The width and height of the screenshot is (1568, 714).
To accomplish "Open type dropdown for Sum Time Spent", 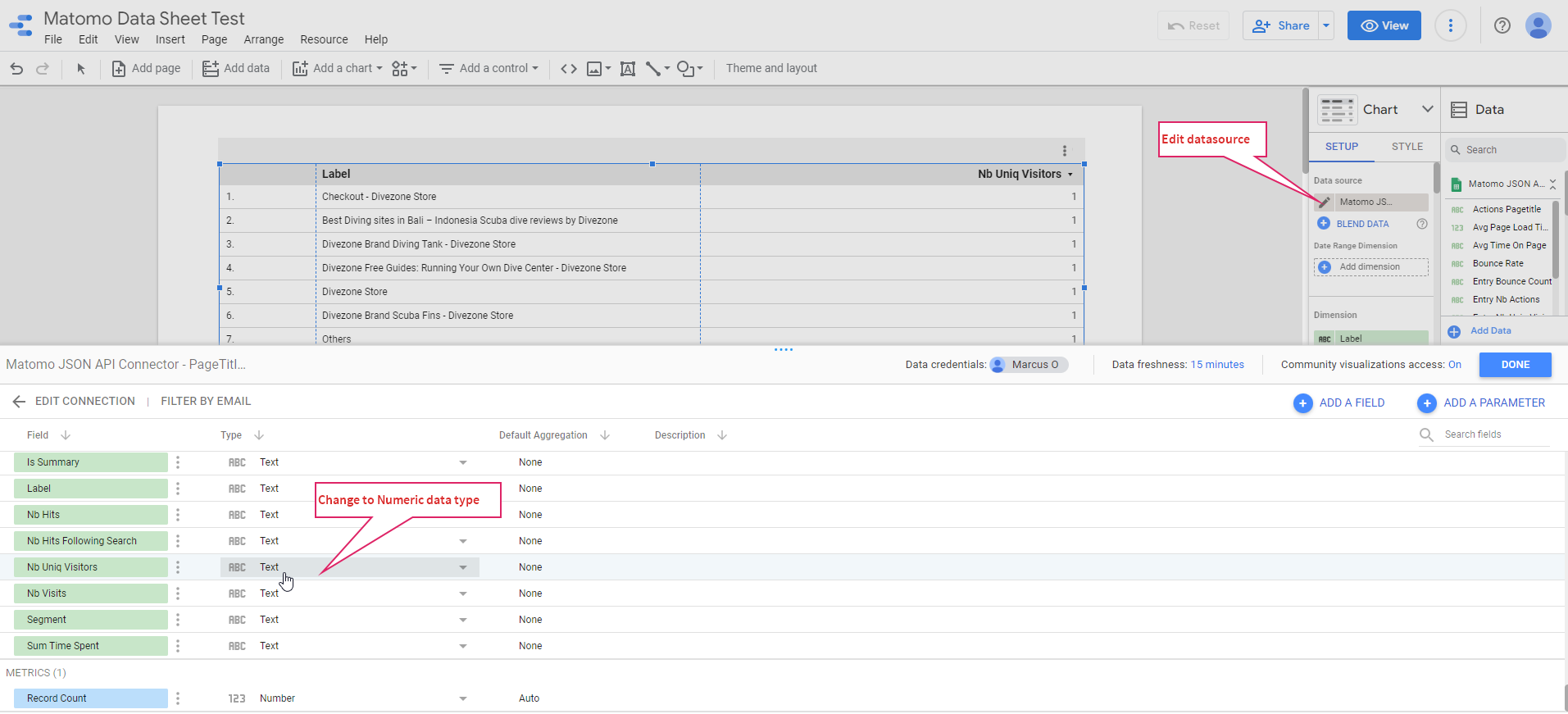I will [x=463, y=646].
